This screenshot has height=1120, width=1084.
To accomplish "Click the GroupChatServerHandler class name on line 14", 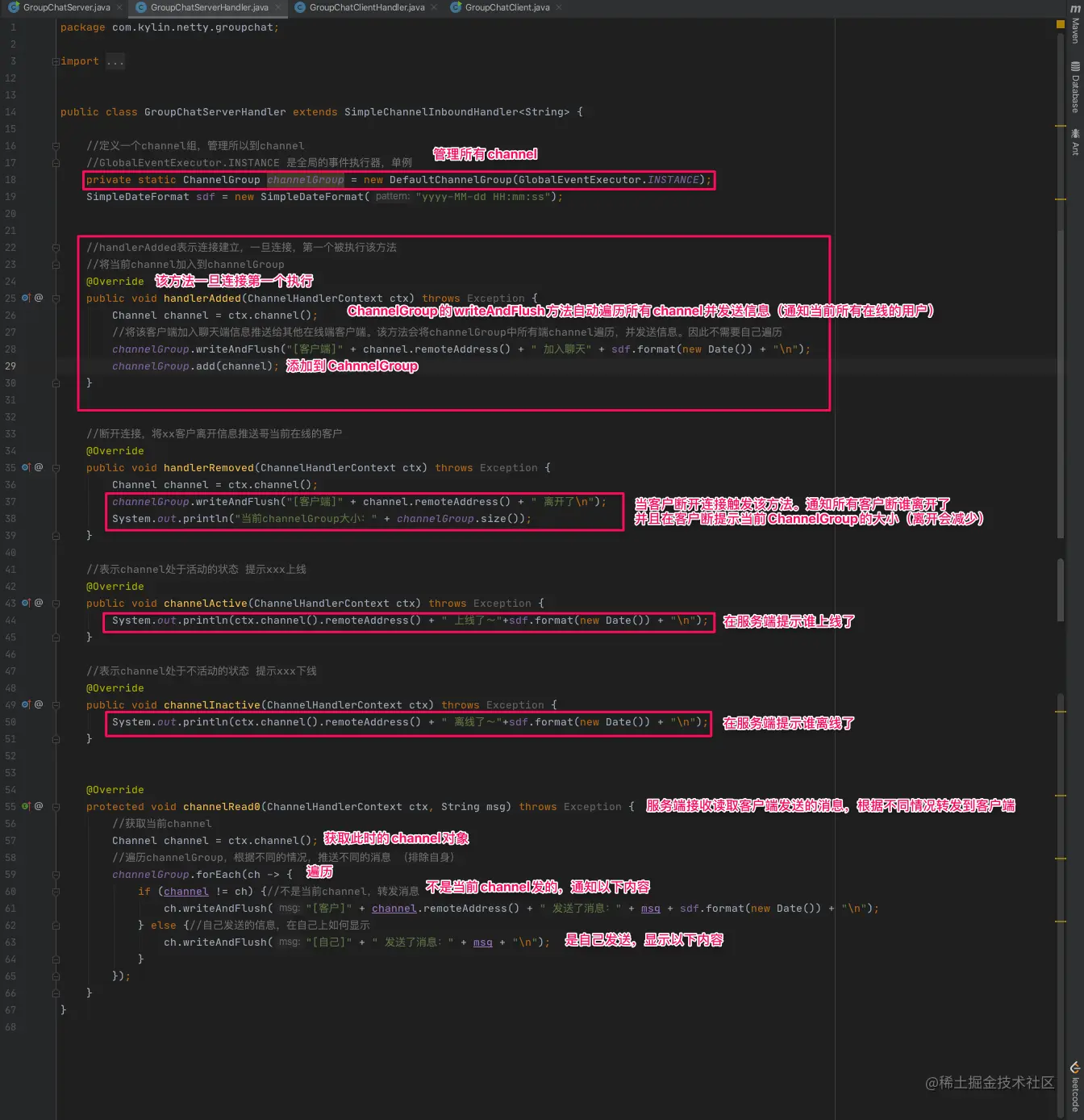I will (x=215, y=112).
